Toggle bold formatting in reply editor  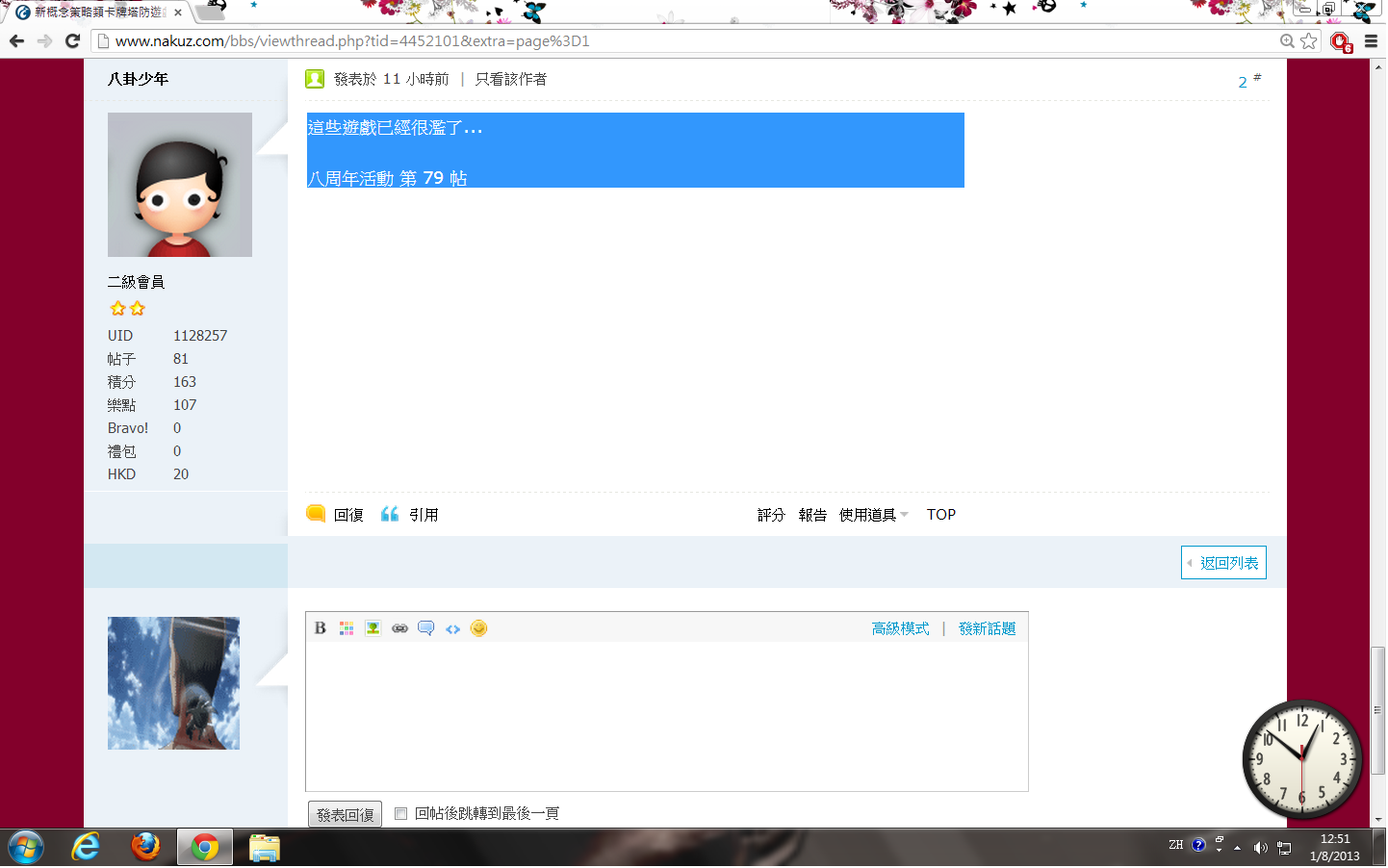coord(321,628)
